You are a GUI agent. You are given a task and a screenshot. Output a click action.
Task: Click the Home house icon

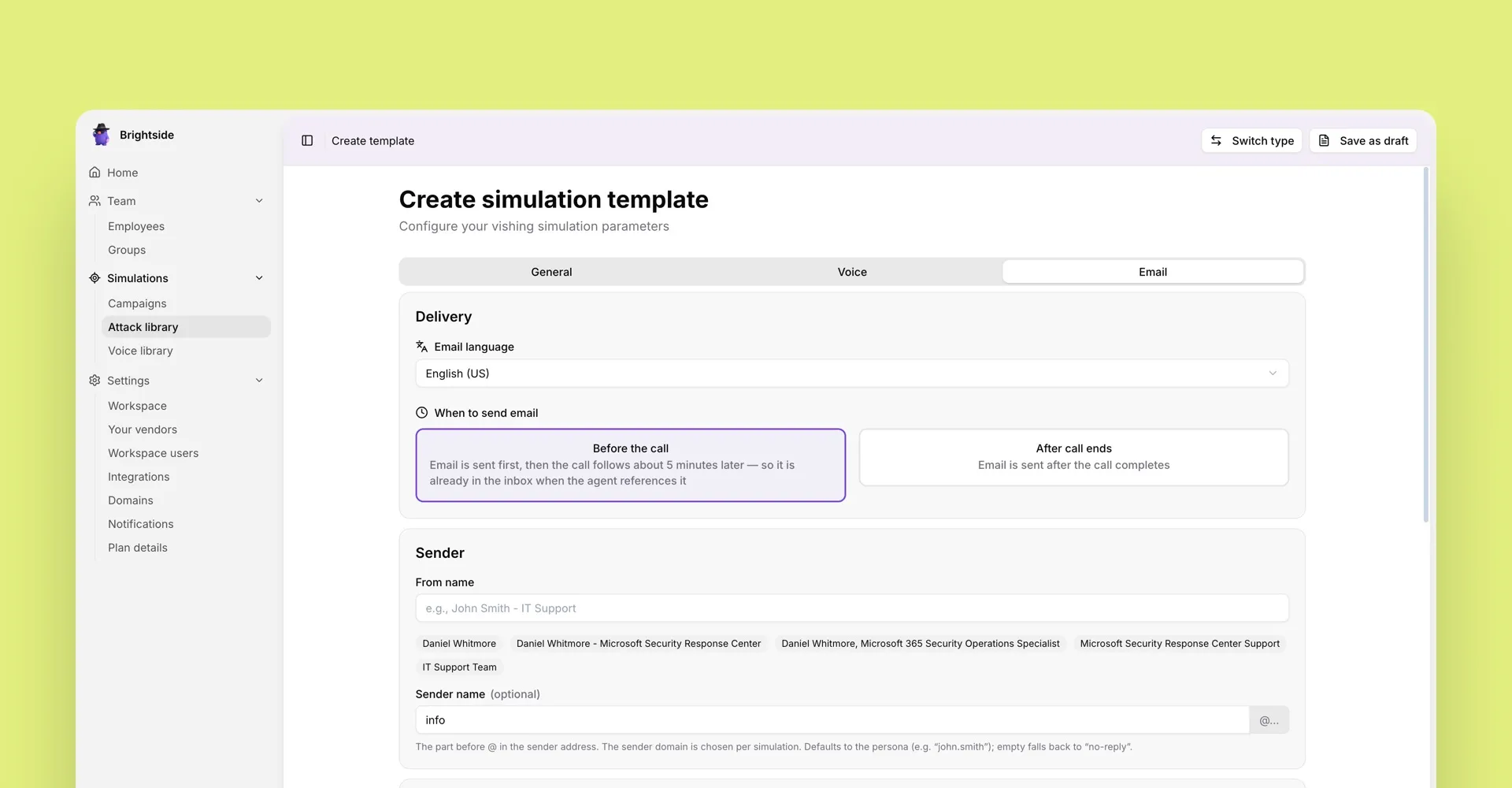[94, 172]
